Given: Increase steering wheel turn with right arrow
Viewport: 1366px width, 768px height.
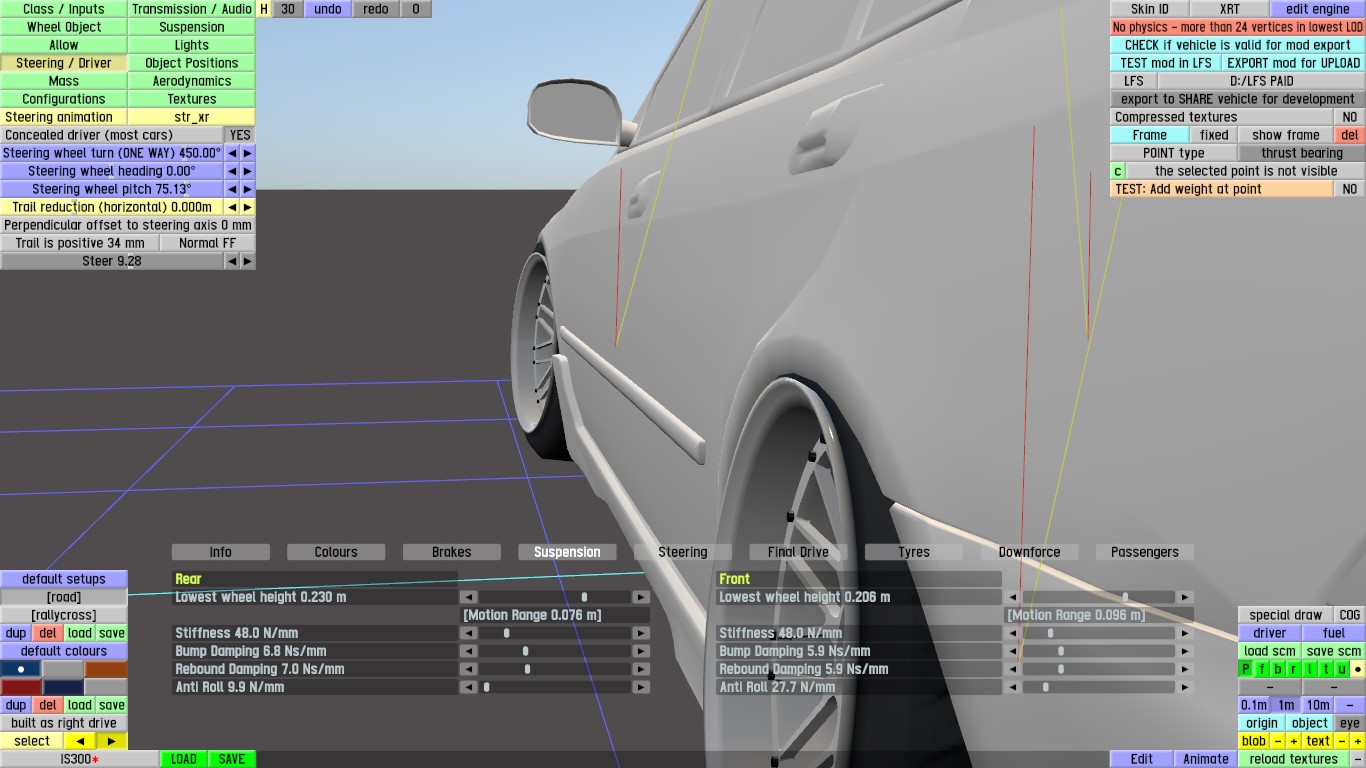Looking at the screenshot, I should (248, 153).
